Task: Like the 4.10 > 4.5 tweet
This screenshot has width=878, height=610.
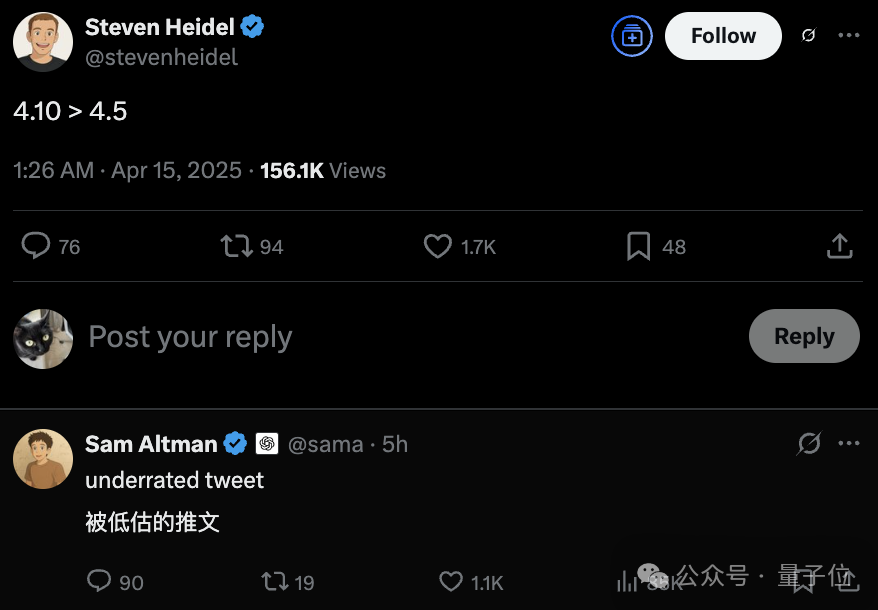Action: 438,246
